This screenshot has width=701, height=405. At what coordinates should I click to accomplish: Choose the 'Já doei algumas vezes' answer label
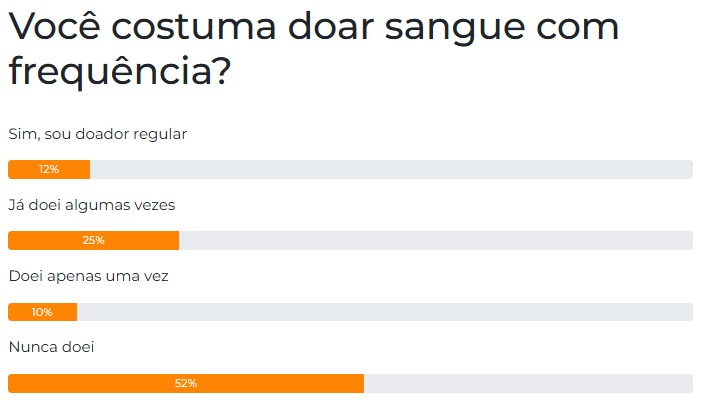(x=92, y=205)
